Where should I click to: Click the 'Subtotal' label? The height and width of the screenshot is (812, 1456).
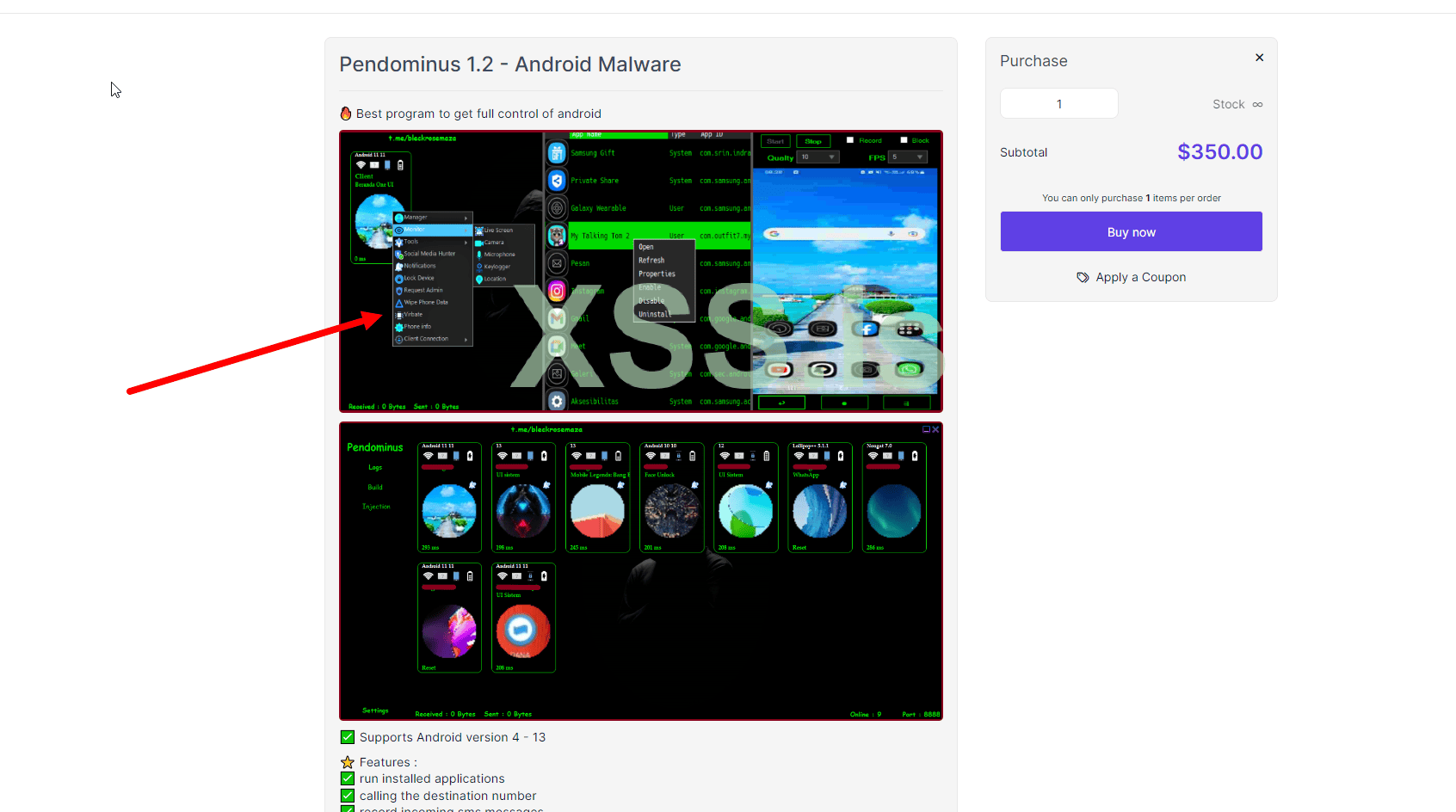[1024, 152]
